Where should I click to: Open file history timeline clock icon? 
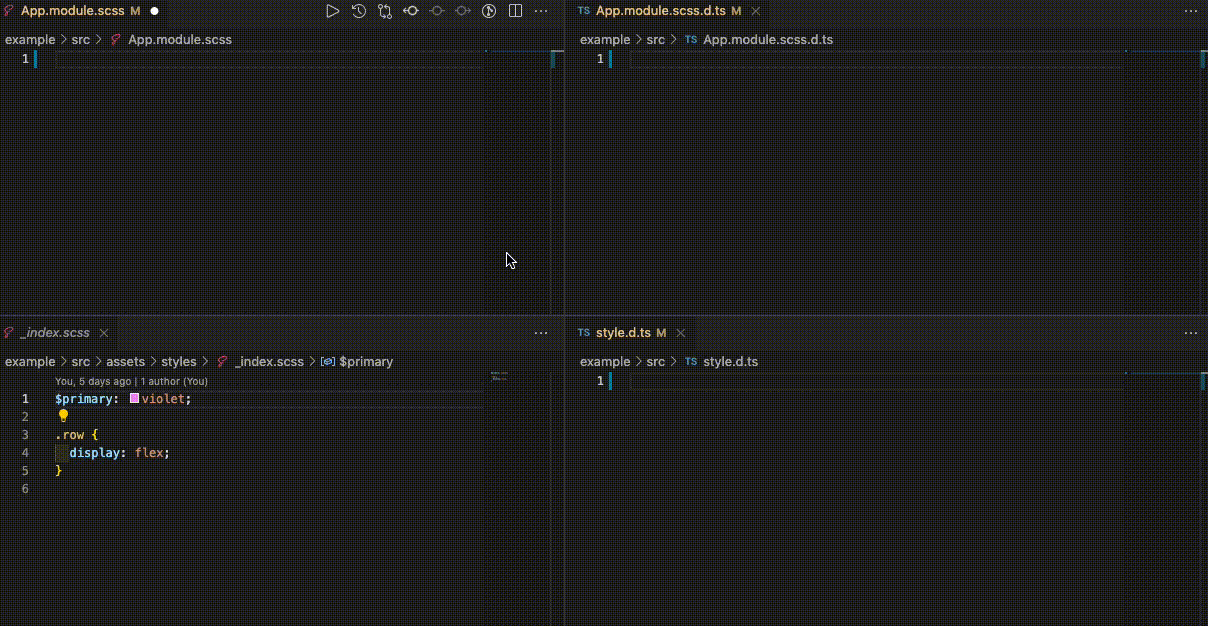(x=359, y=11)
